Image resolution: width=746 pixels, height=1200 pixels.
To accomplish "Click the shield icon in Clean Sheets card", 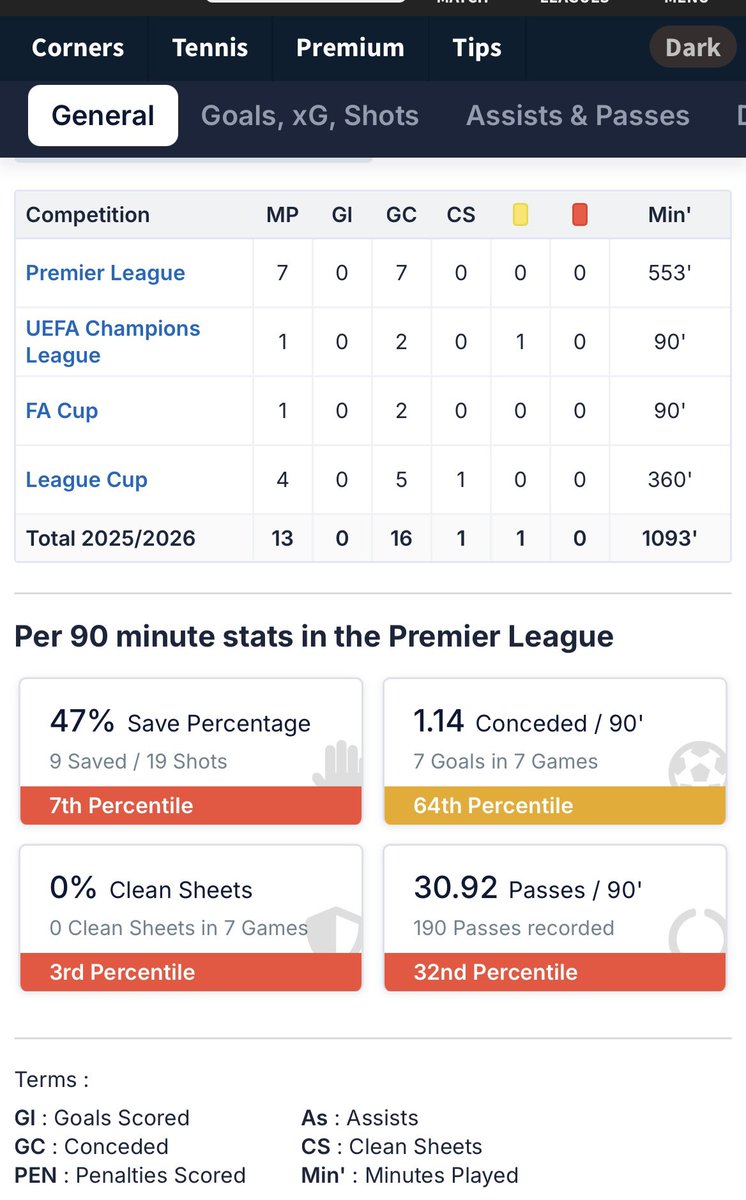I will 335,930.
